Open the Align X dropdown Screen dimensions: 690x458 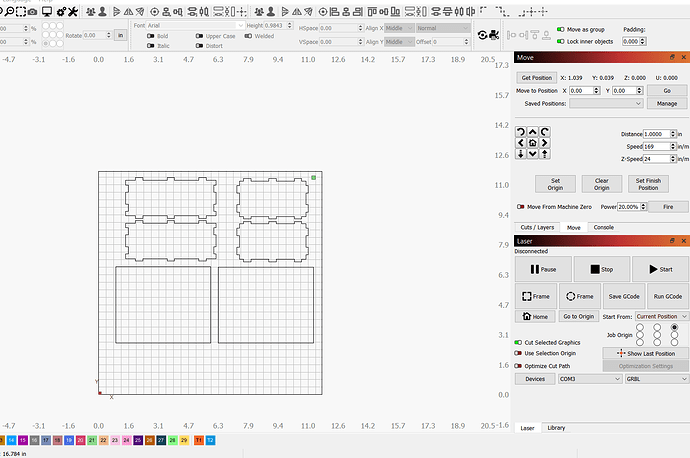click(399, 28)
